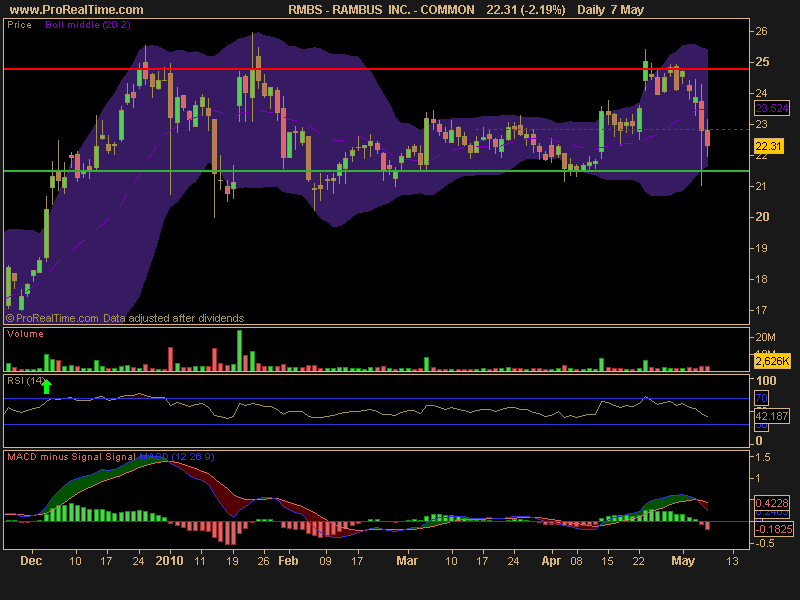The width and height of the screenshot is (800, 600).
Task: Click the Feb date label on the time axis
Action: coord(288,561)
